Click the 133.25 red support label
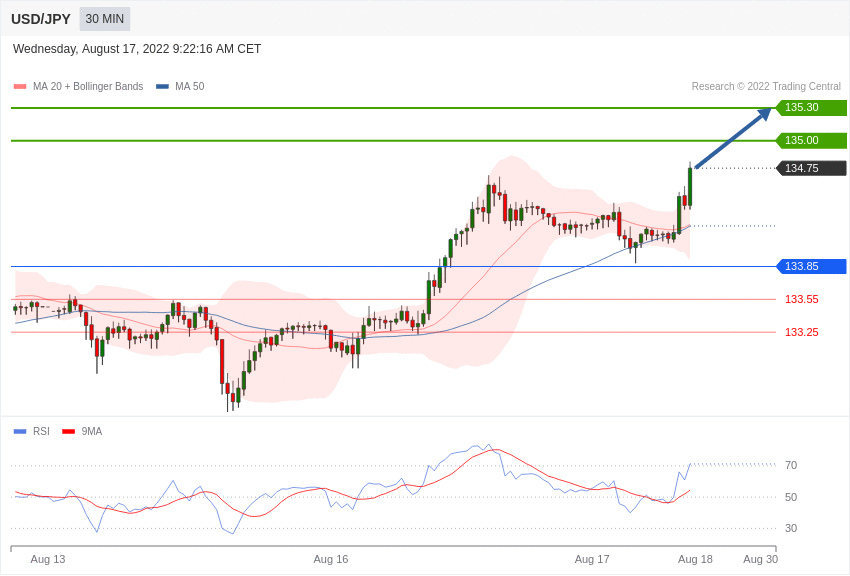The image size is (850, 576). 801,333
